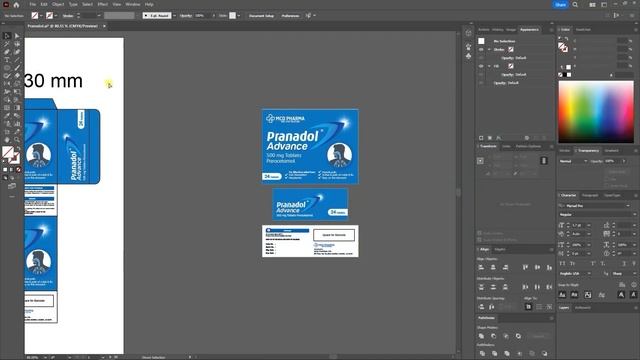Open the File menu
Screen dimensions: 640x360
pos(33,4)
